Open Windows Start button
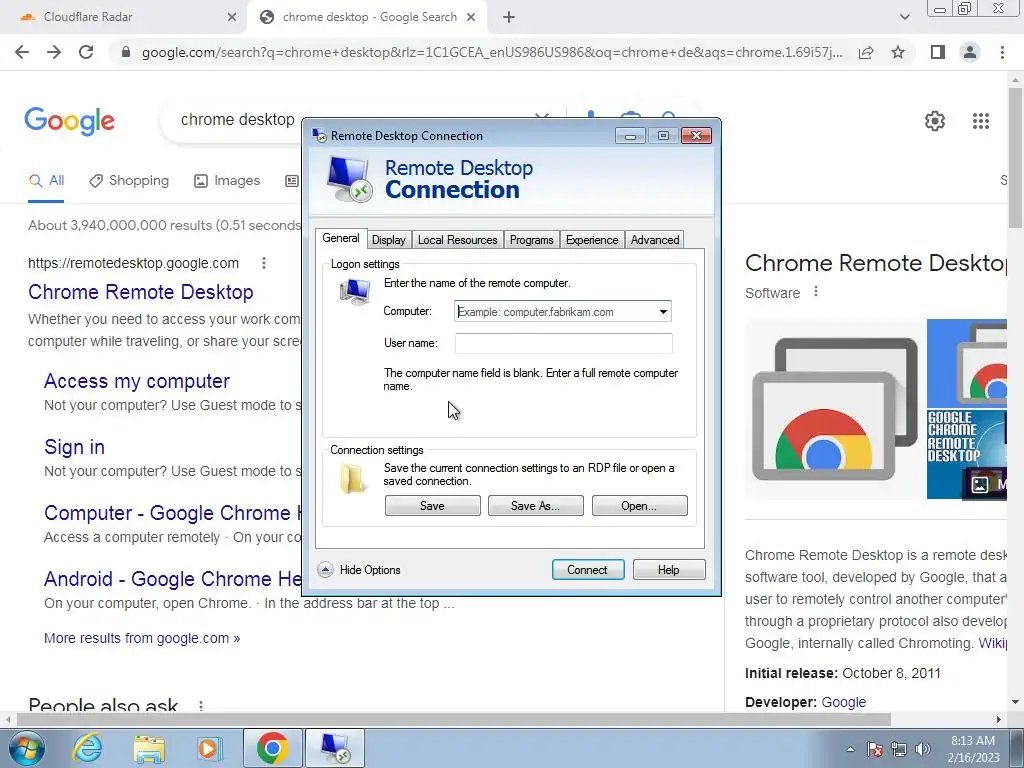 tap(26, 748)
